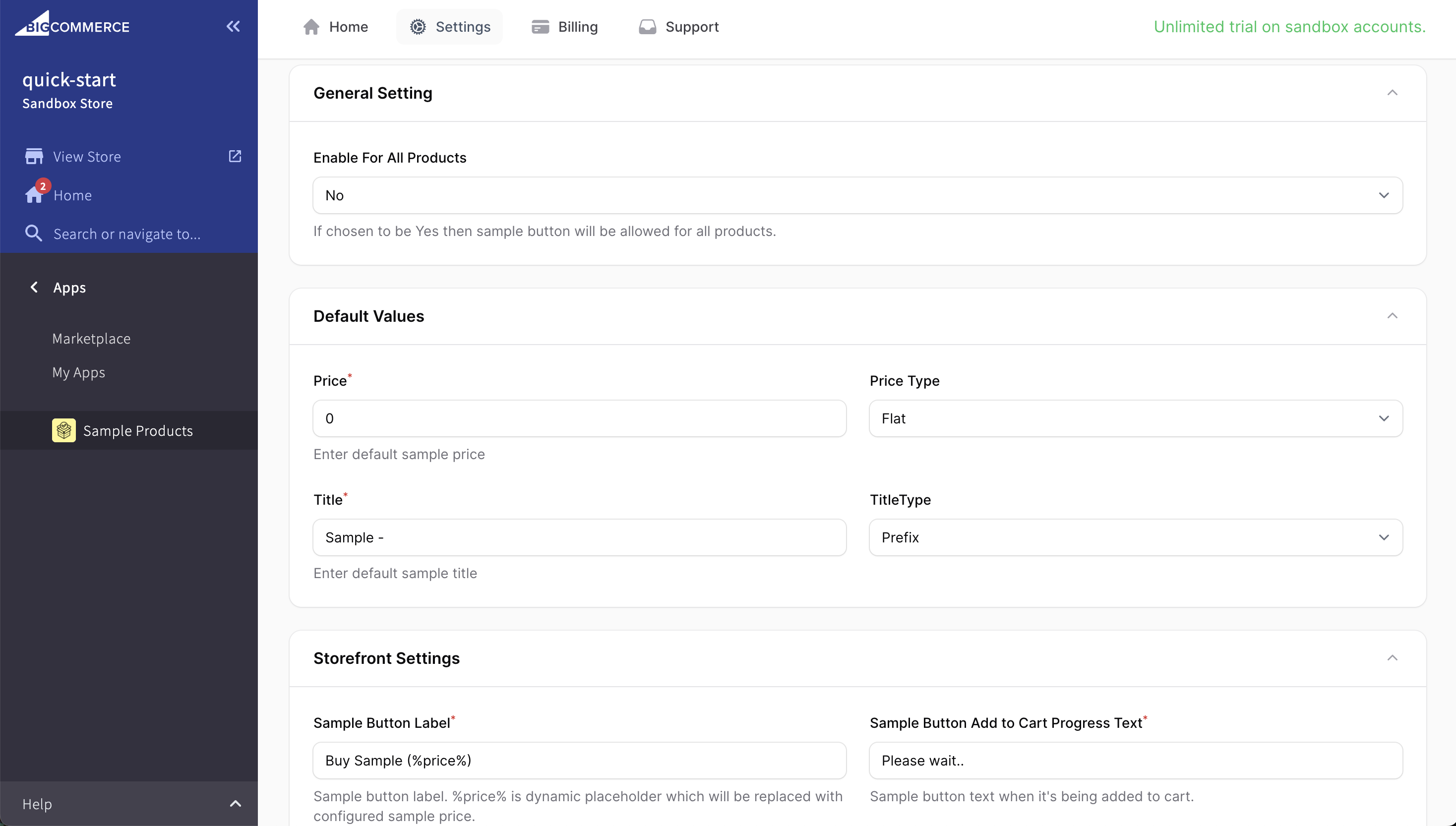Click the Default Values heading

[x=369, y=316]
